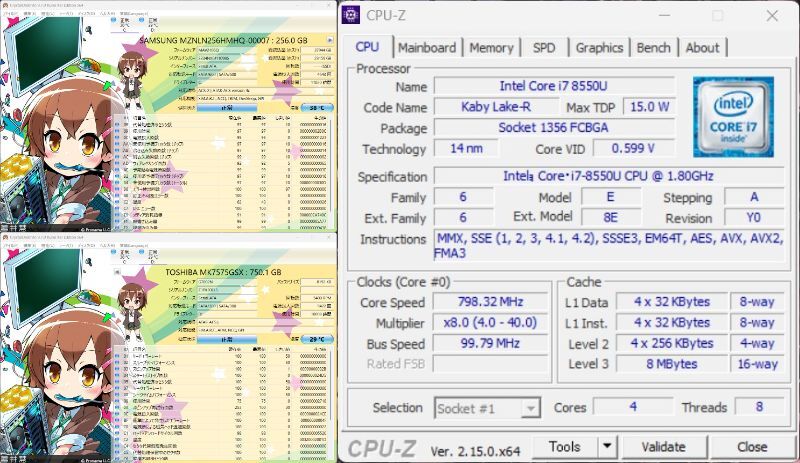The height and width of the screenshot is (463, 800).
Task: Click CrystalDiskInfo title icon in Samsung window
Action: [x=5, y=5]
